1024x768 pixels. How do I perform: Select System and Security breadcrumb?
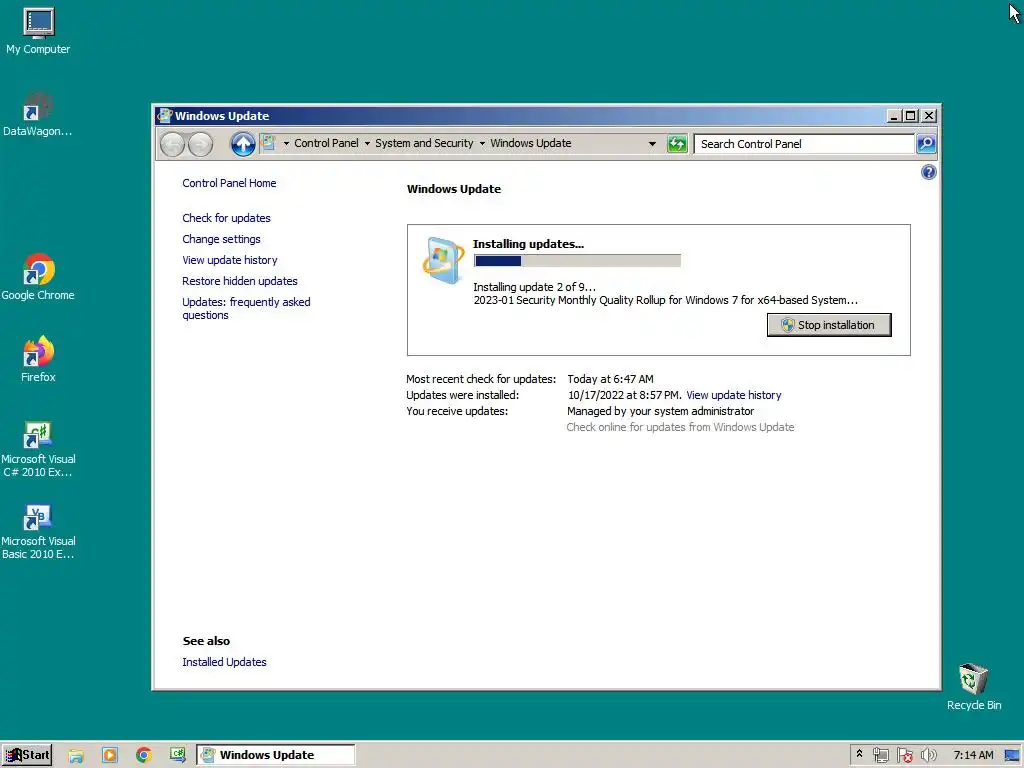[x=424, y=143]
